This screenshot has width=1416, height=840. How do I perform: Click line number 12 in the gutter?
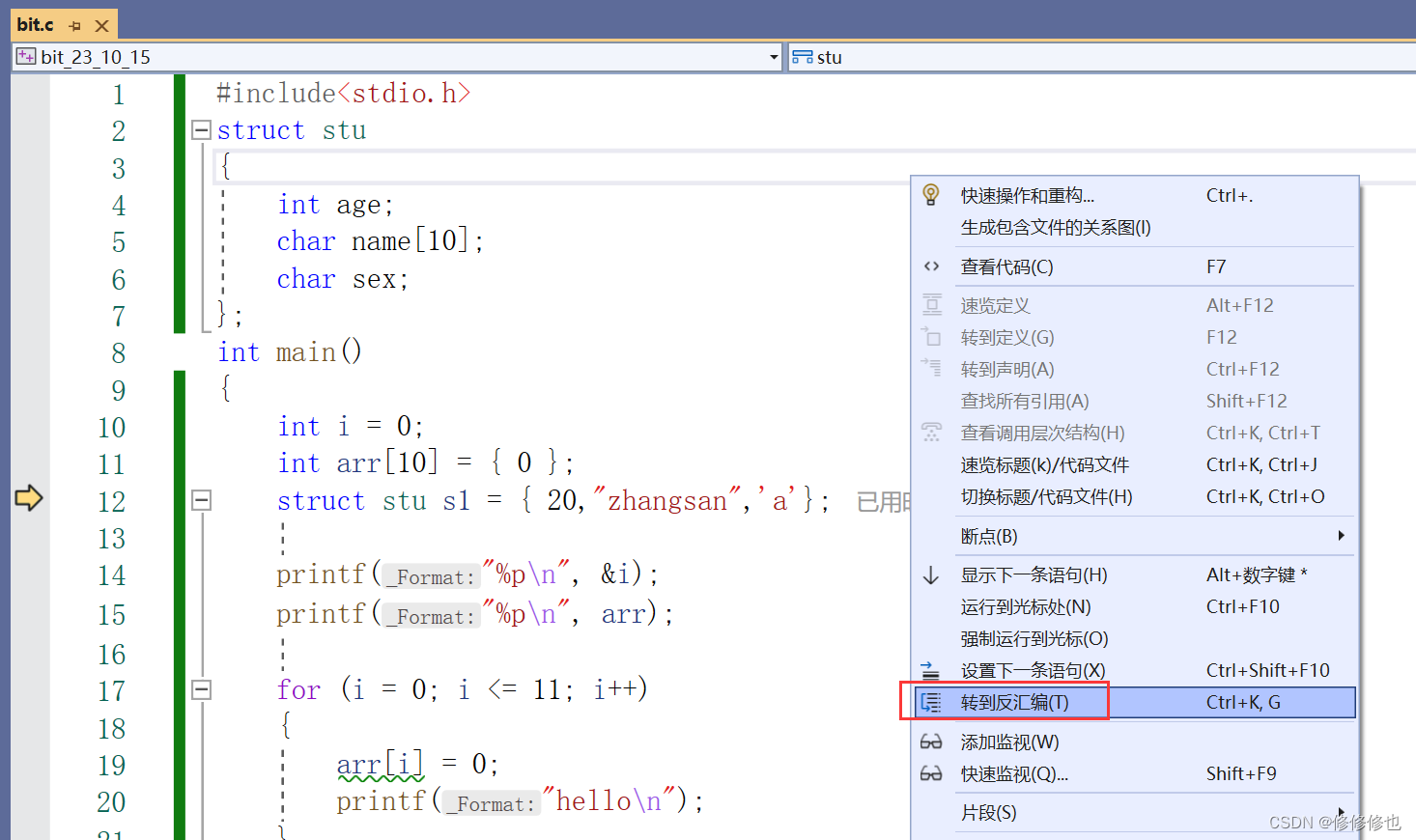(112, 502)
